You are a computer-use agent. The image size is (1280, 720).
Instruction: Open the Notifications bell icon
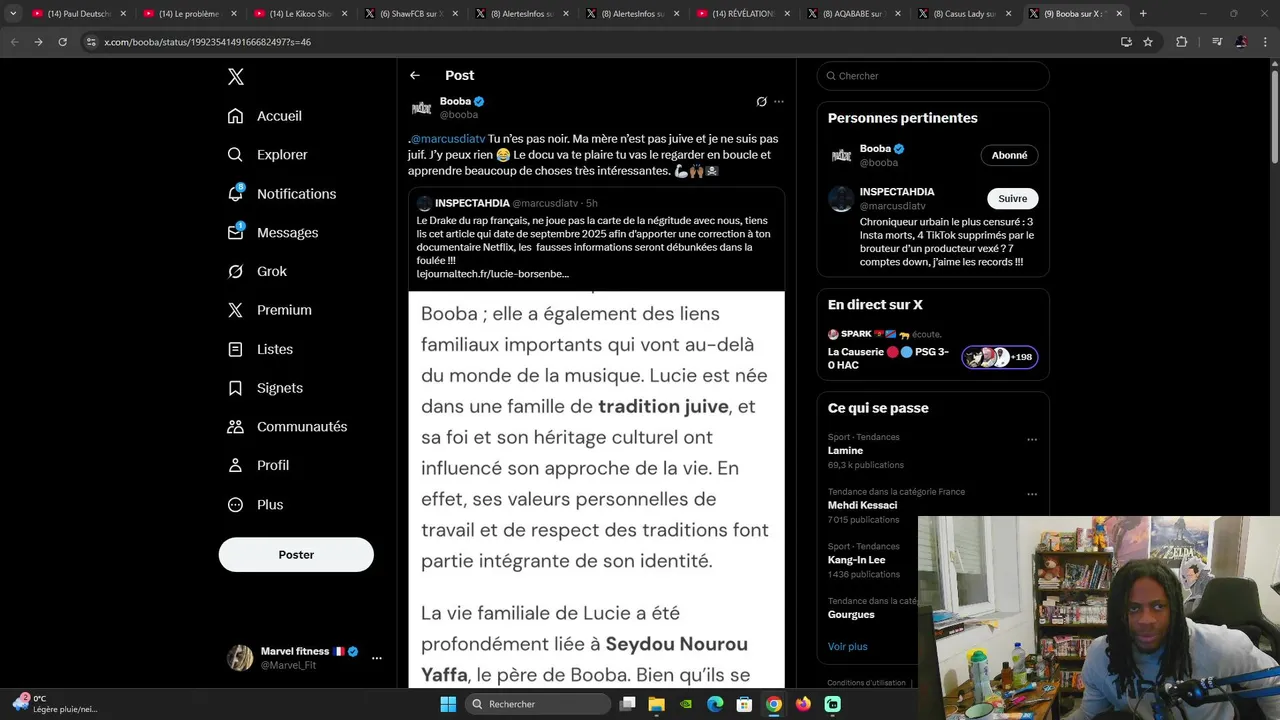tap(235, 193)
